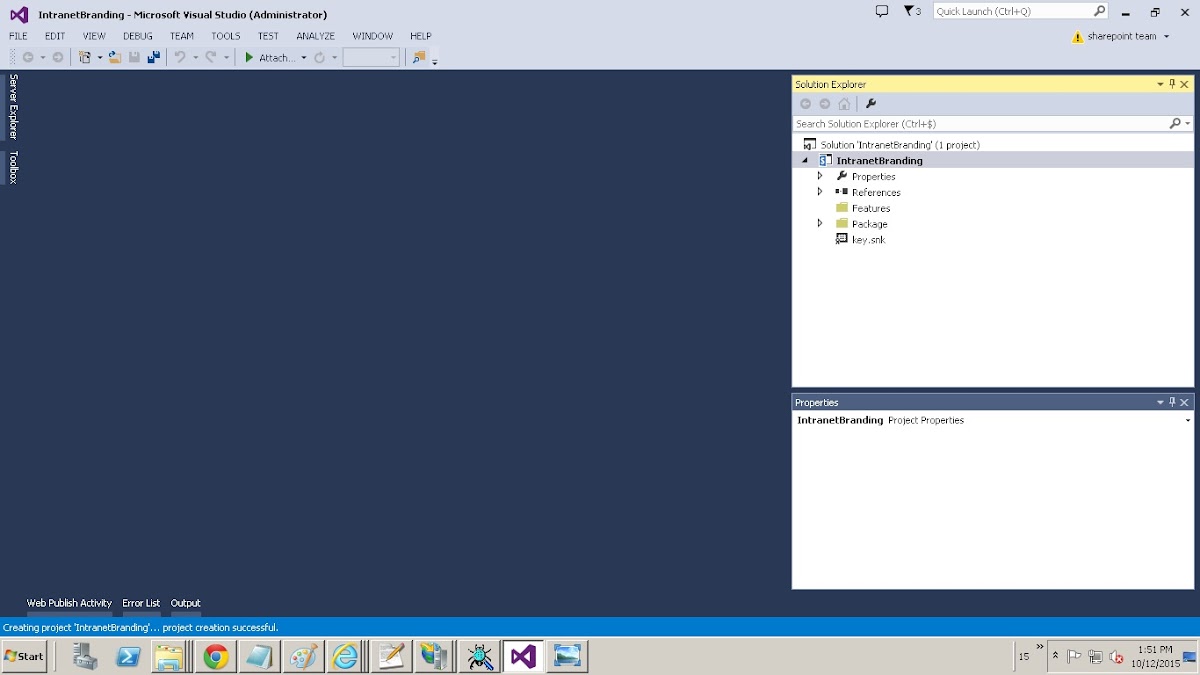
Task: Open the FILE menu
Action: [x=18, y=36]
